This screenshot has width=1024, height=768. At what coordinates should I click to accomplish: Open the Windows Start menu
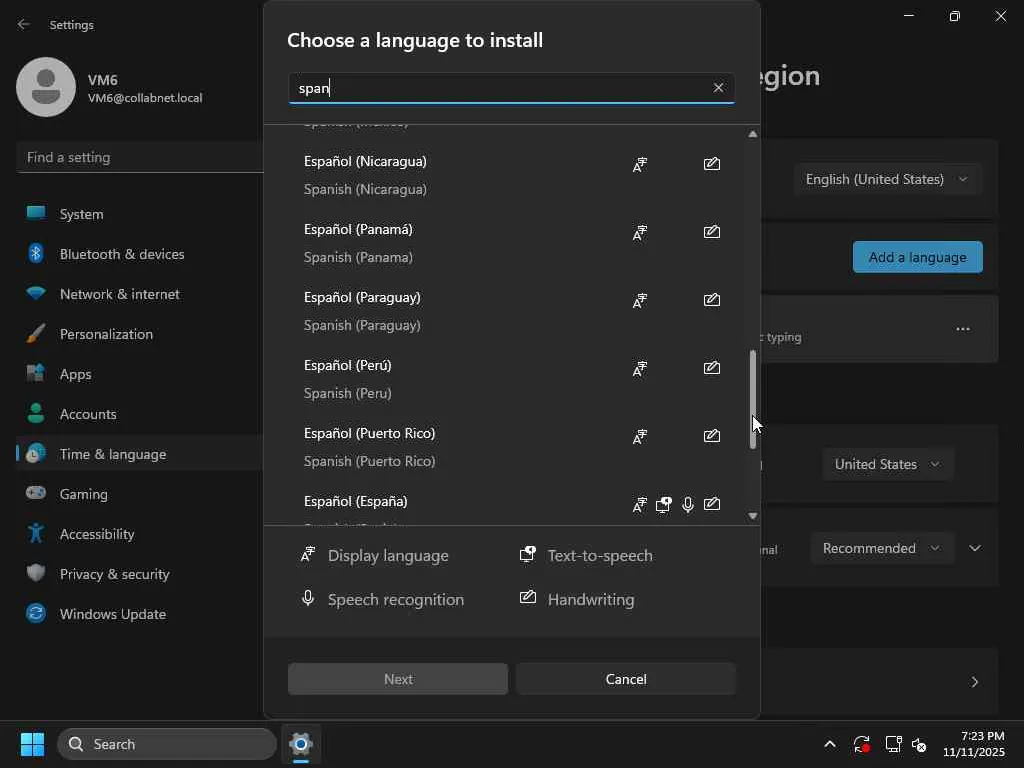[32, 744]
